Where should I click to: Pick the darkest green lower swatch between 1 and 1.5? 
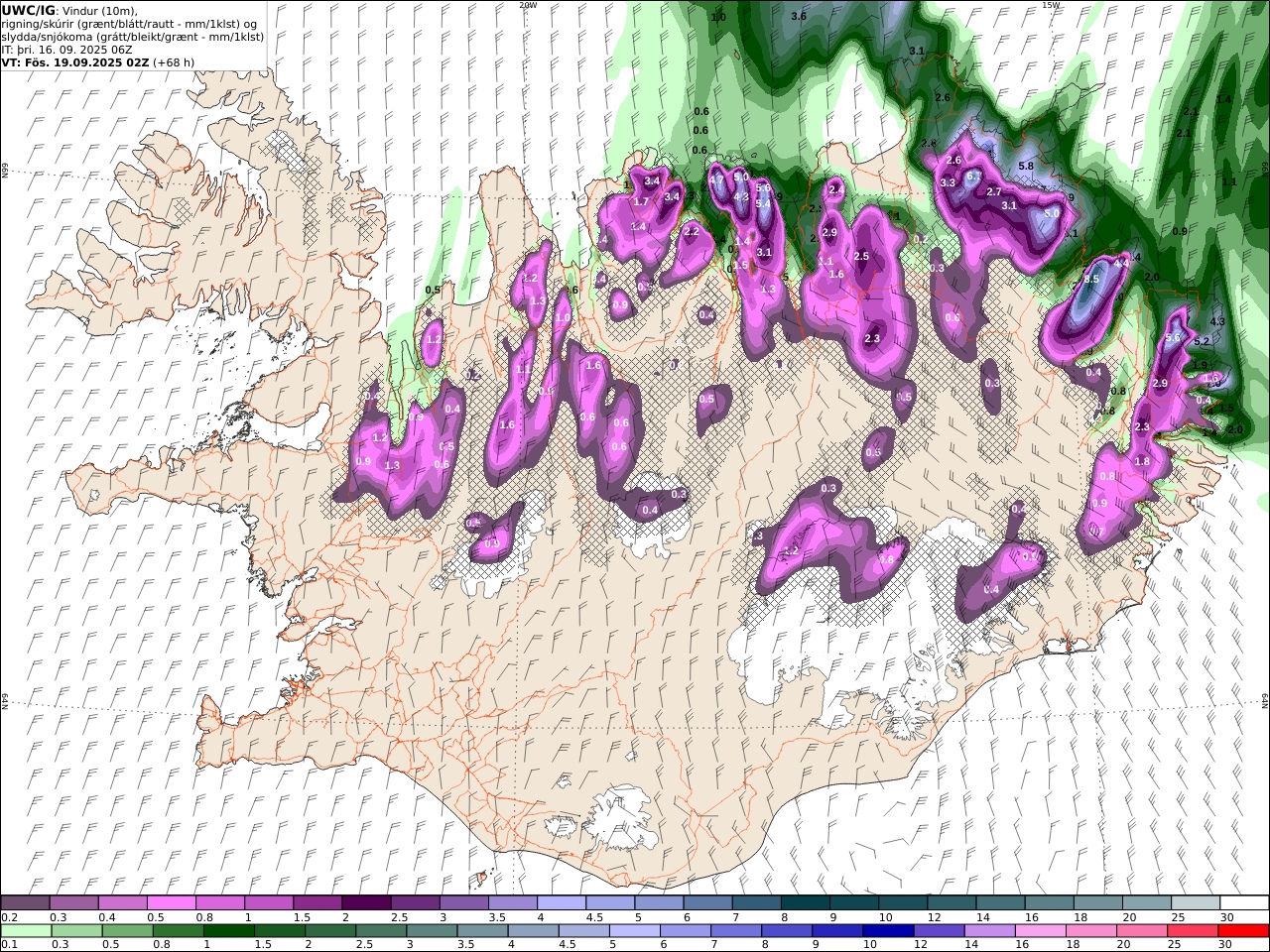coord(228,931)
